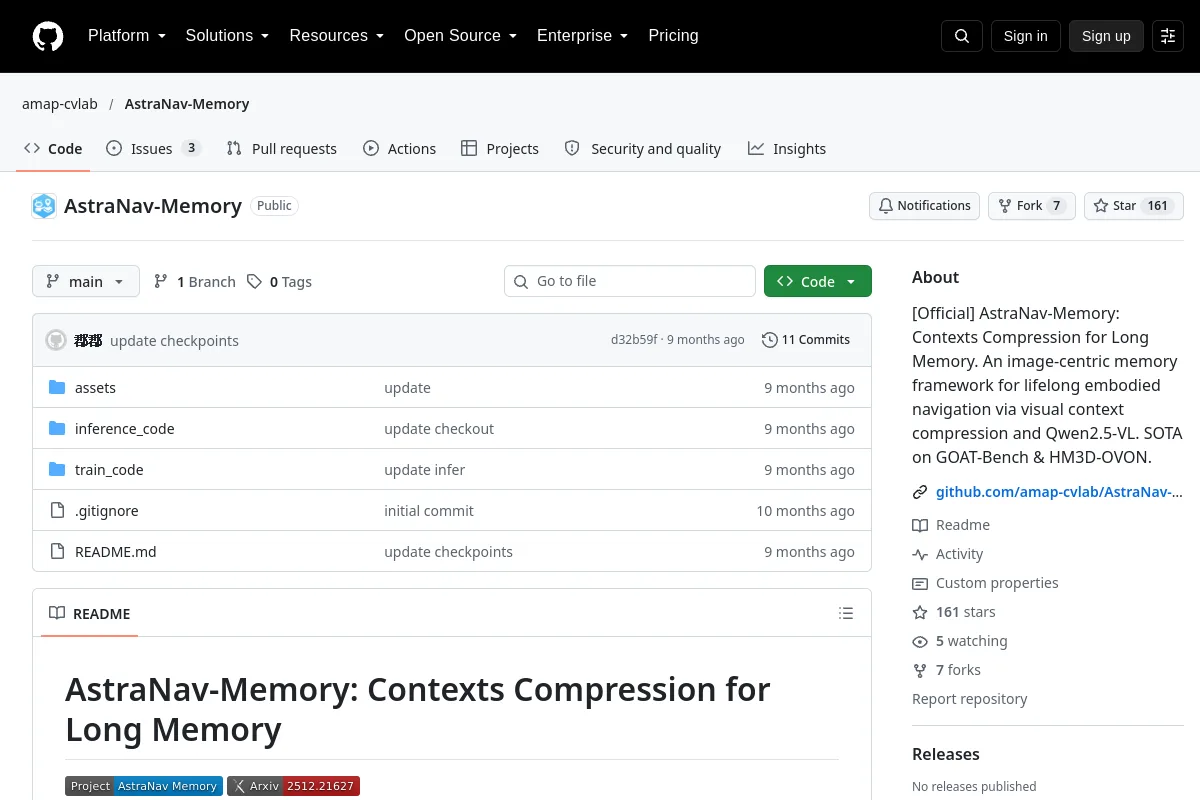This screenshot has height=800, width=1200.
Task: Click commit history clock icon
Action: click(x=769, y=340)
